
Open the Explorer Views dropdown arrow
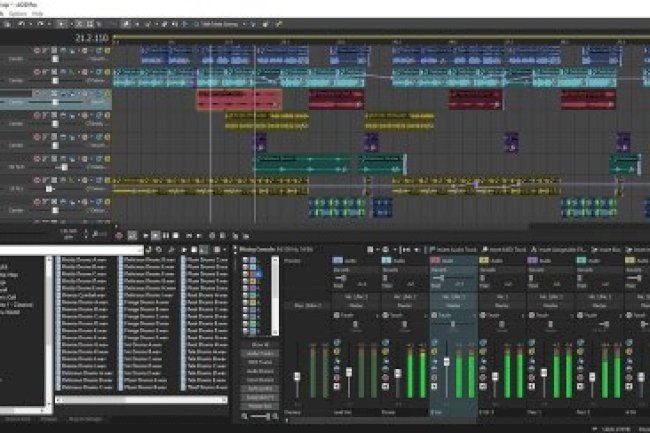click(x=225, y=250)
